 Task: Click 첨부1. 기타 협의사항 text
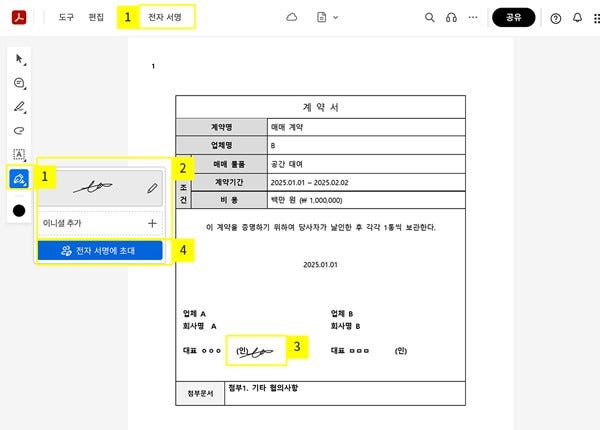tap(263, 388)
